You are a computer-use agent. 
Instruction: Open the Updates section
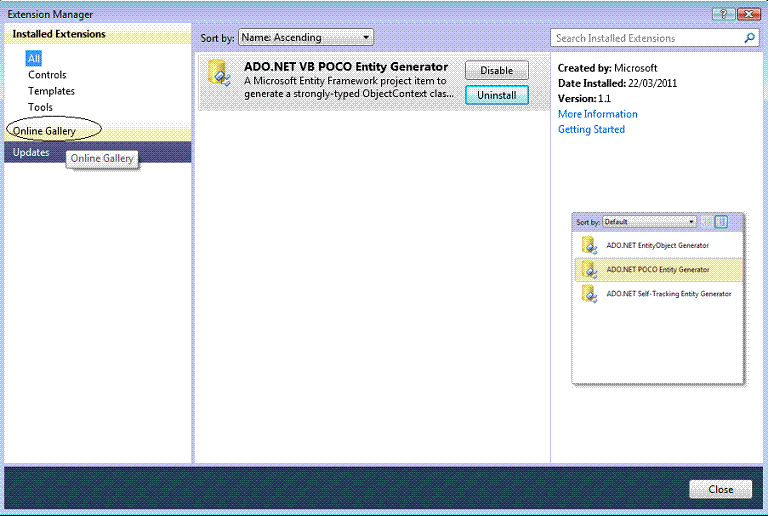(97, 152)
